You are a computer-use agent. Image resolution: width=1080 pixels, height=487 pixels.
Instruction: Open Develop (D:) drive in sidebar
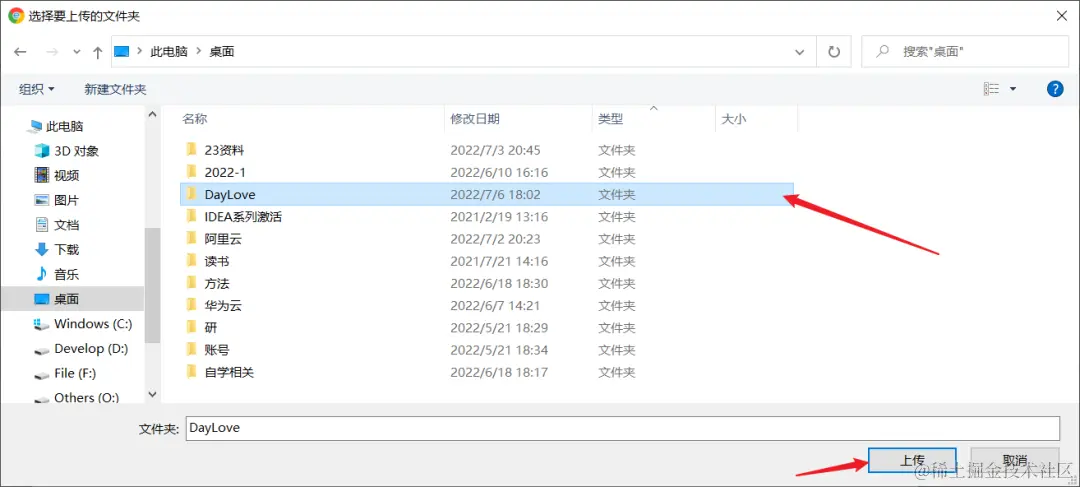click(x=91, y=349)
